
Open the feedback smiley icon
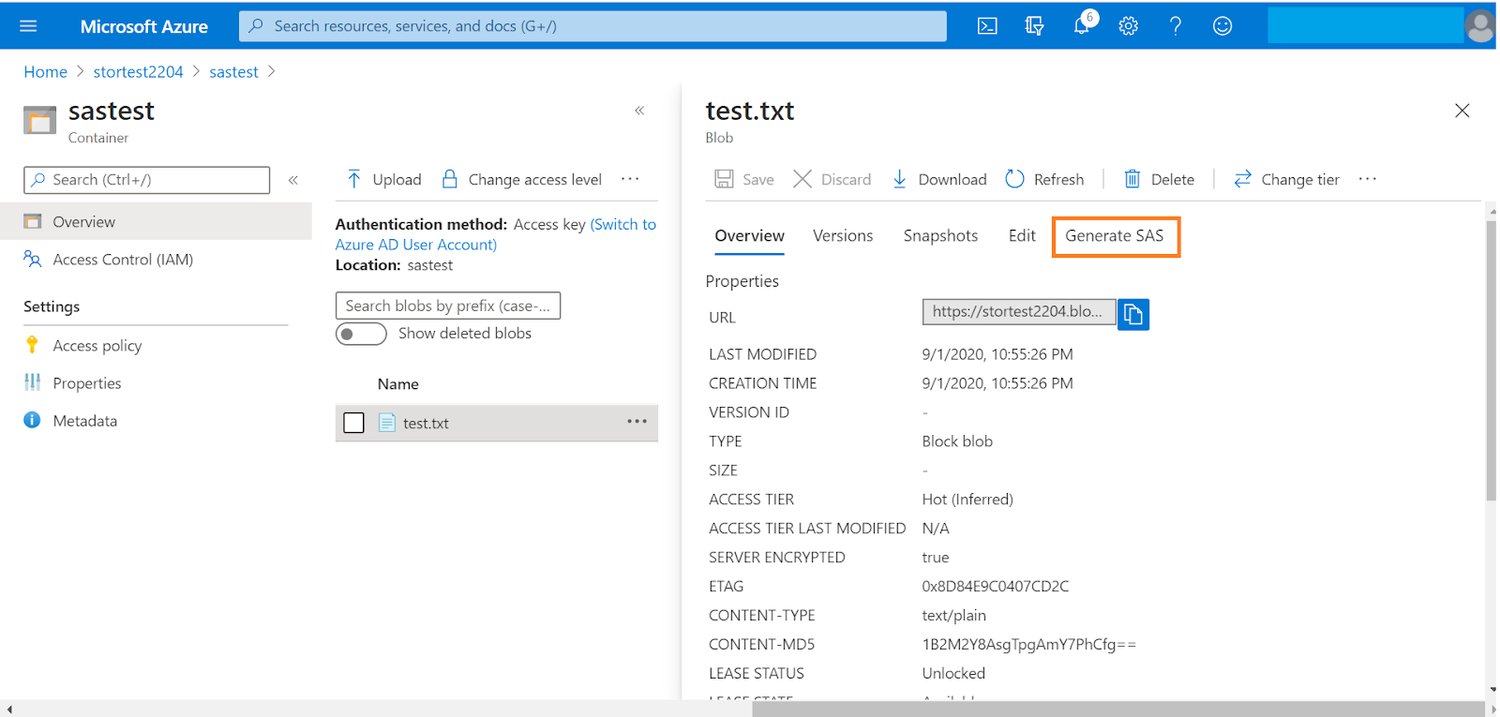pyautogui.click(x=1222, y=27)
